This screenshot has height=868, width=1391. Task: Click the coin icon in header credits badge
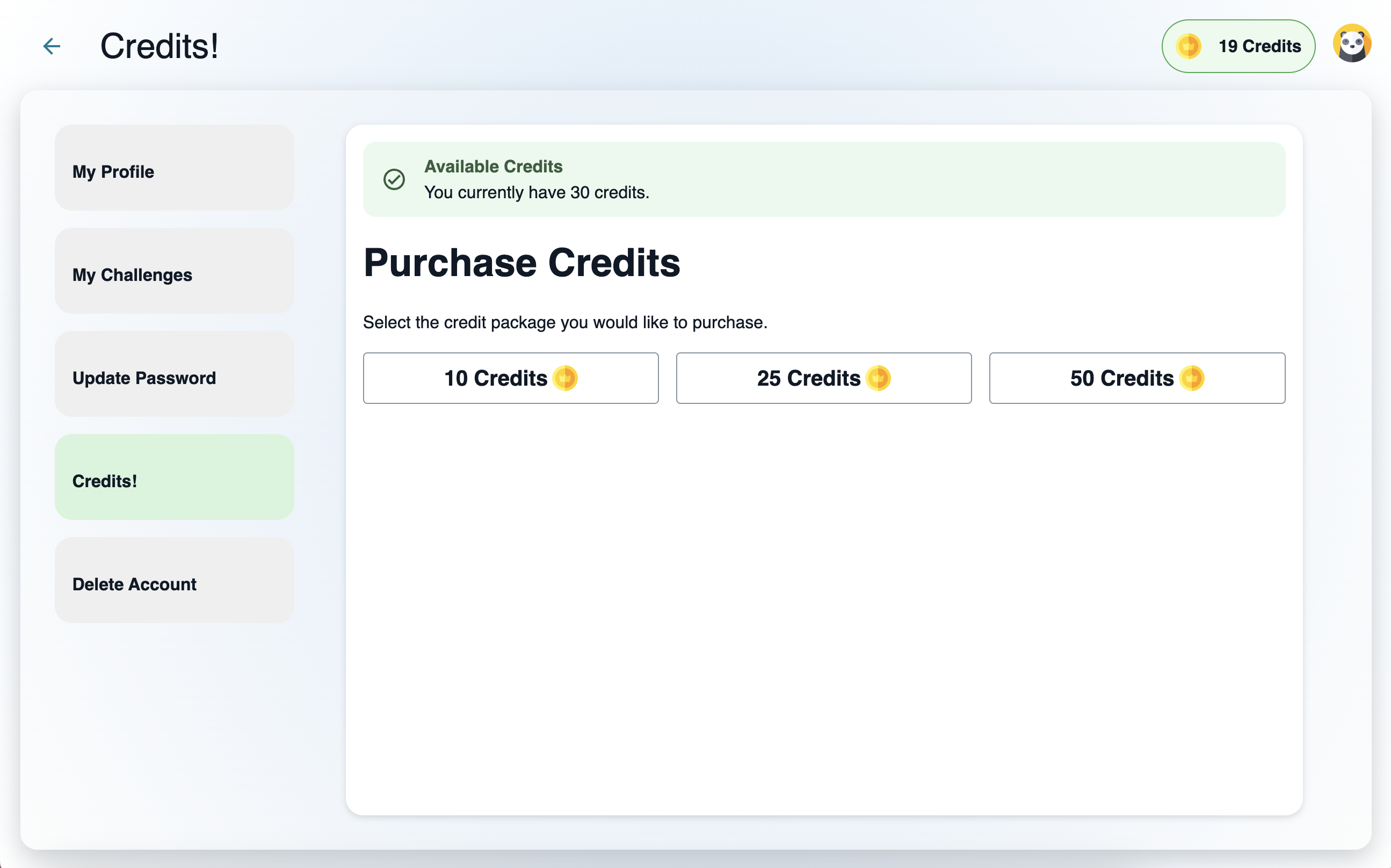click(1188, 46)
